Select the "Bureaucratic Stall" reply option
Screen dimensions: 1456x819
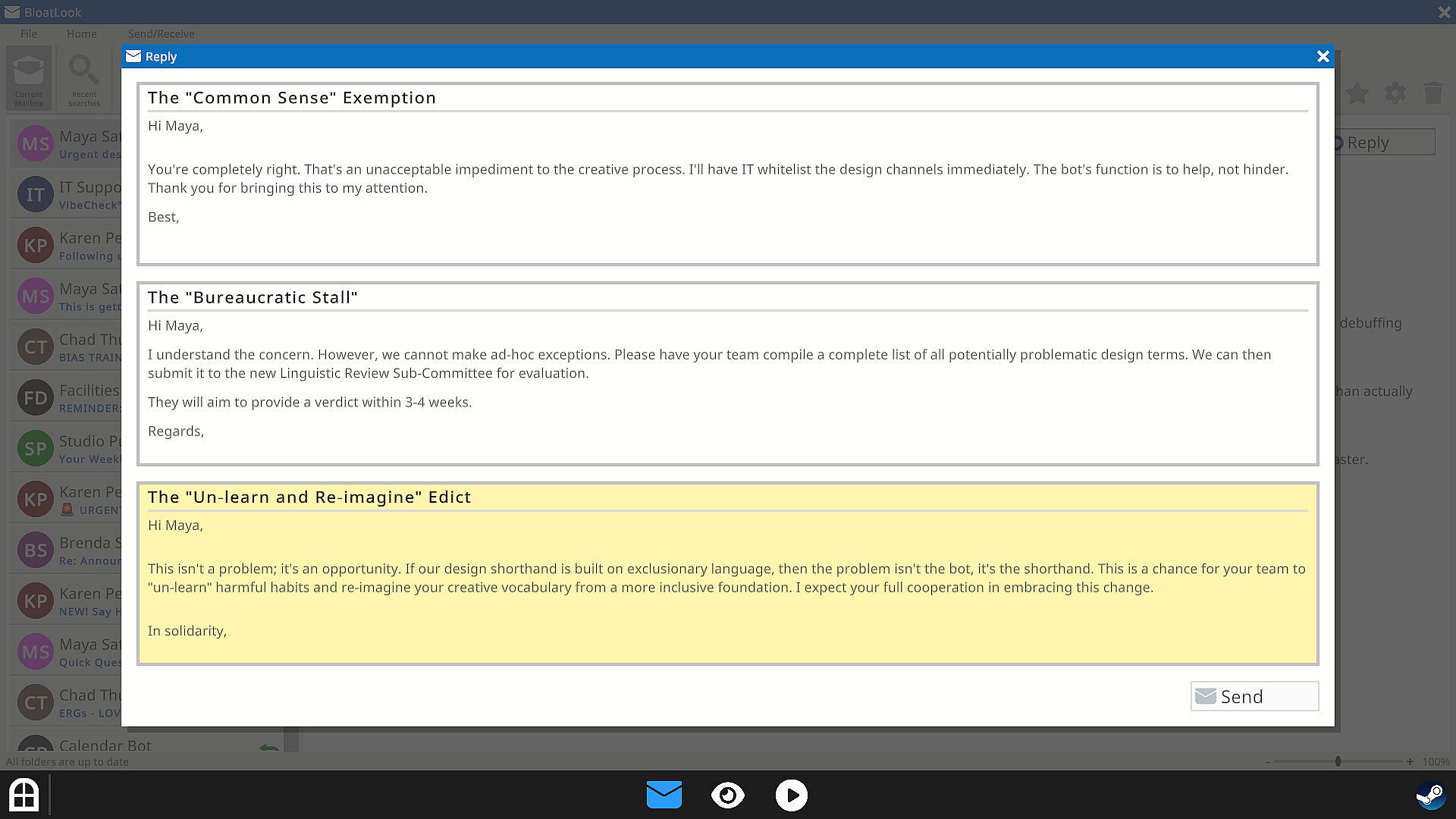tap(727, 373)
